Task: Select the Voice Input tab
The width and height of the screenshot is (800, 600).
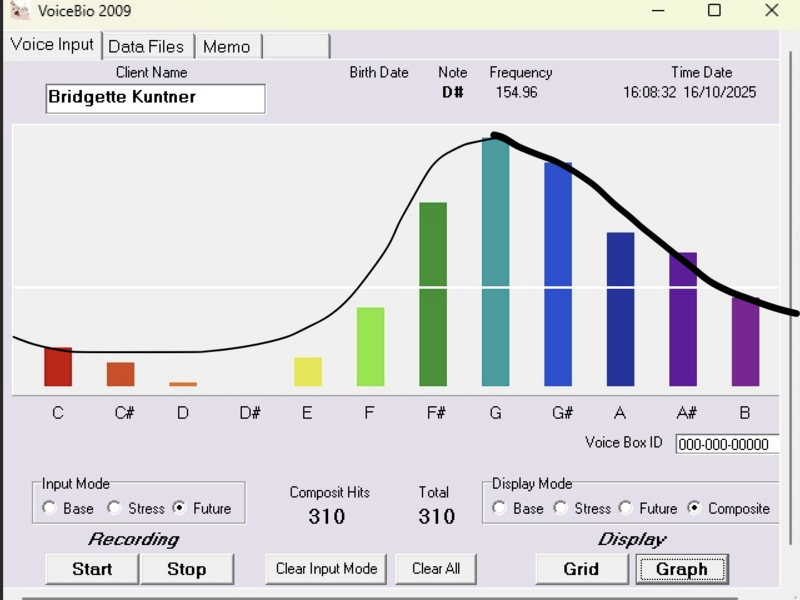Action: [52, 45]
